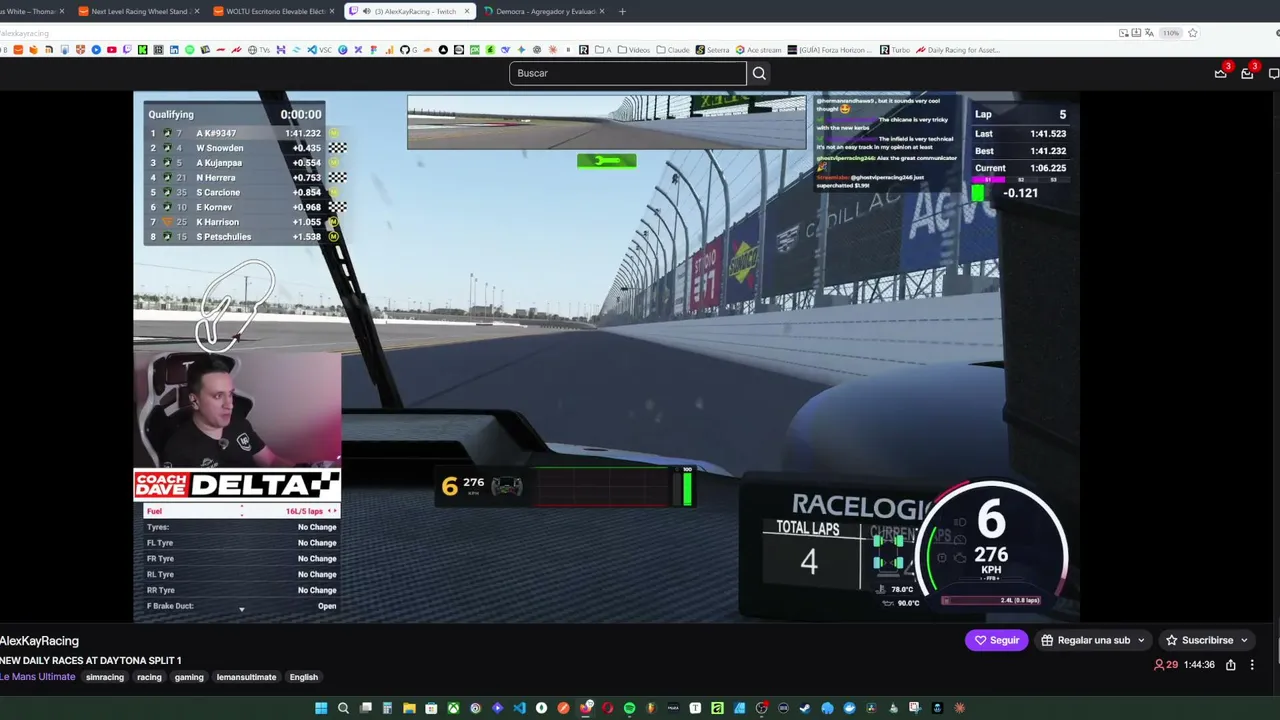Open the AlexKayRacing channel name link
Viewport: 1280px width, 720px height.
coord(39,641)
